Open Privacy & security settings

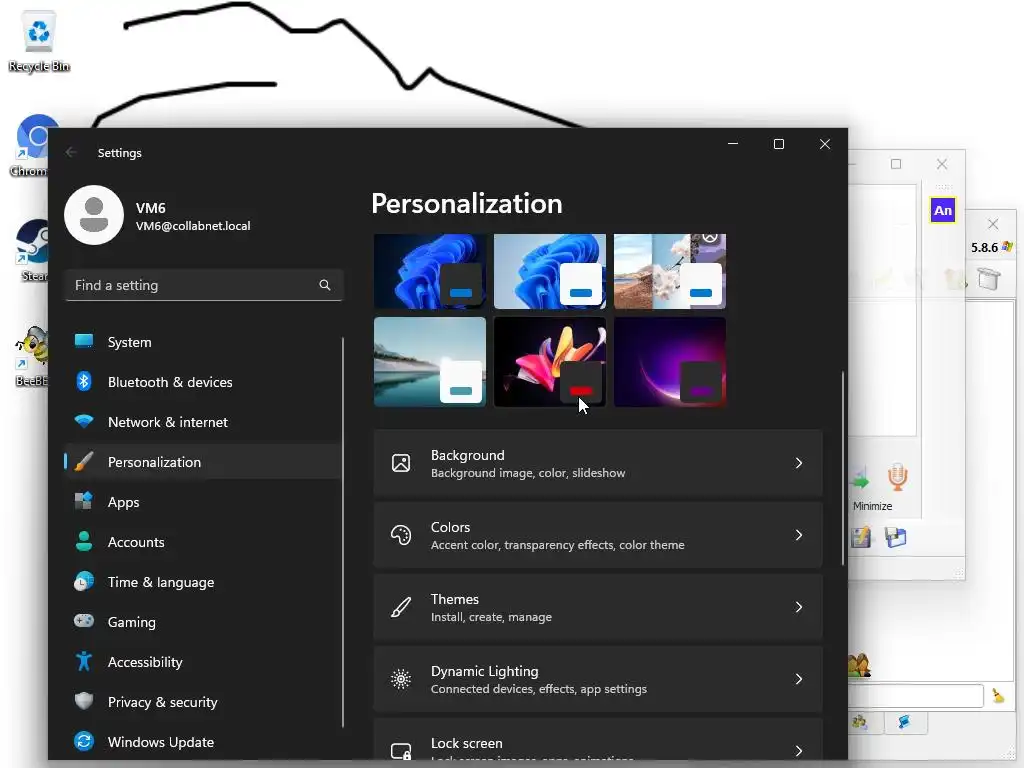coord(202,702)
